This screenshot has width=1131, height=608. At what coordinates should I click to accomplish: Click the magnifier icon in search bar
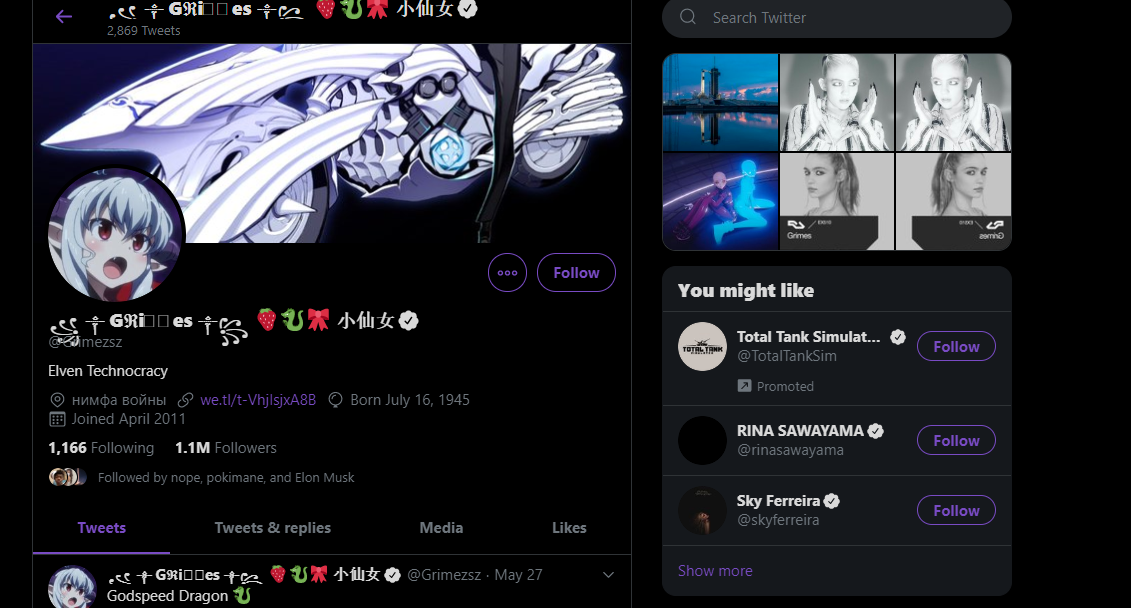(688, 17)
